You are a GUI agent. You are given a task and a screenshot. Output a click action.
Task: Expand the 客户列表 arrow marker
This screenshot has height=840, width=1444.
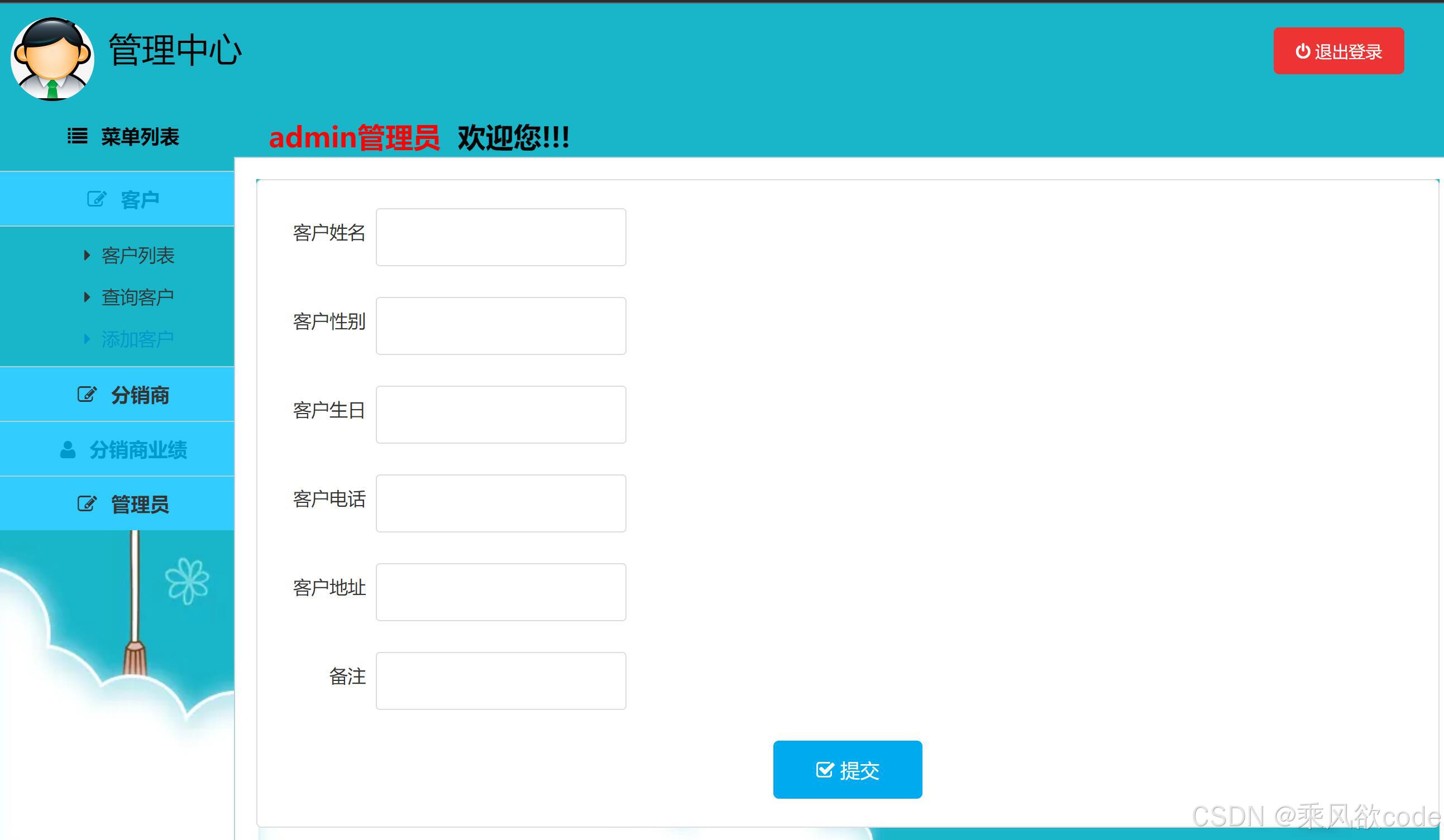coord(87,256)
